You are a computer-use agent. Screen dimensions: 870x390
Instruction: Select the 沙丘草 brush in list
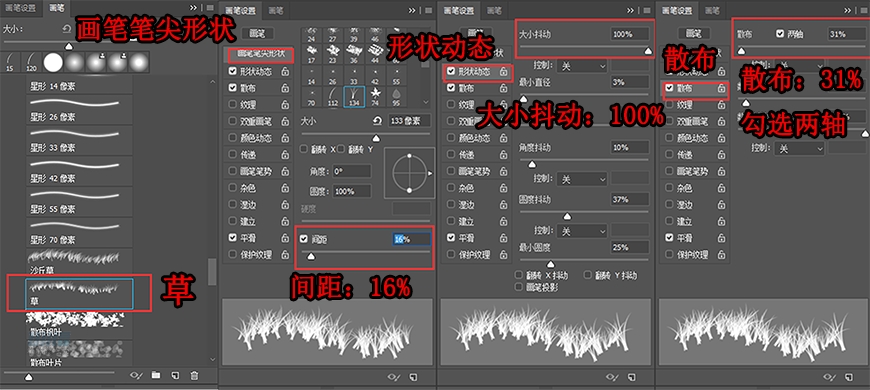[x=79, y=262]
